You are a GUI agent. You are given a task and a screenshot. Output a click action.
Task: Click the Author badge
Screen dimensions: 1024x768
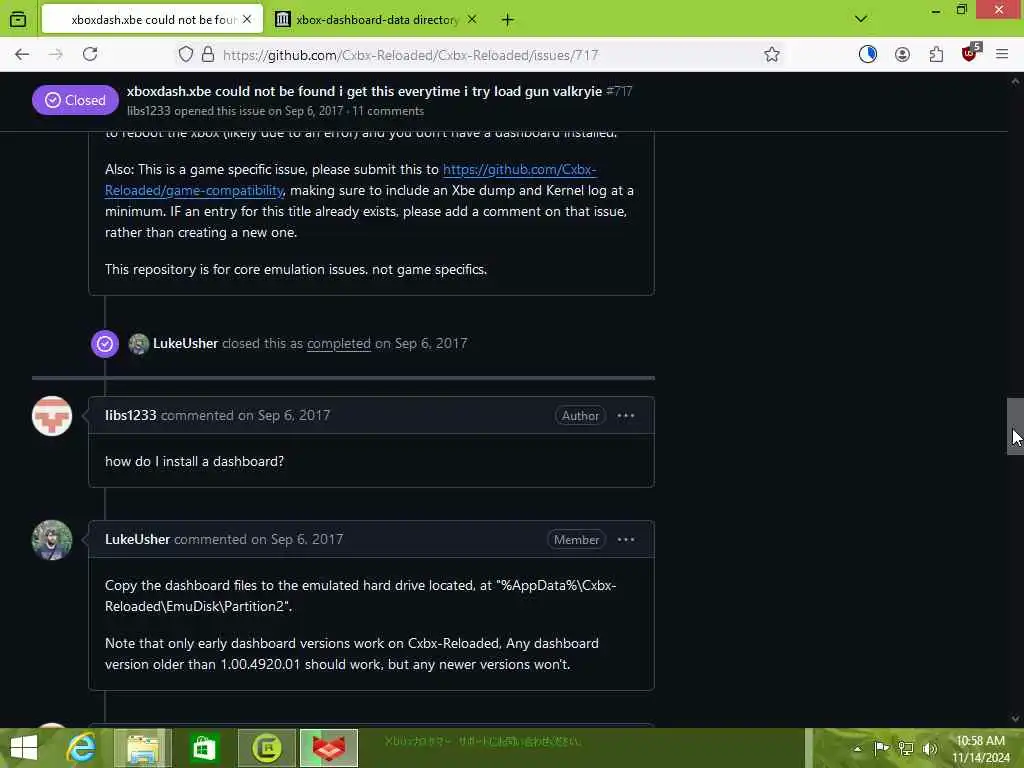tap(580, 415)
